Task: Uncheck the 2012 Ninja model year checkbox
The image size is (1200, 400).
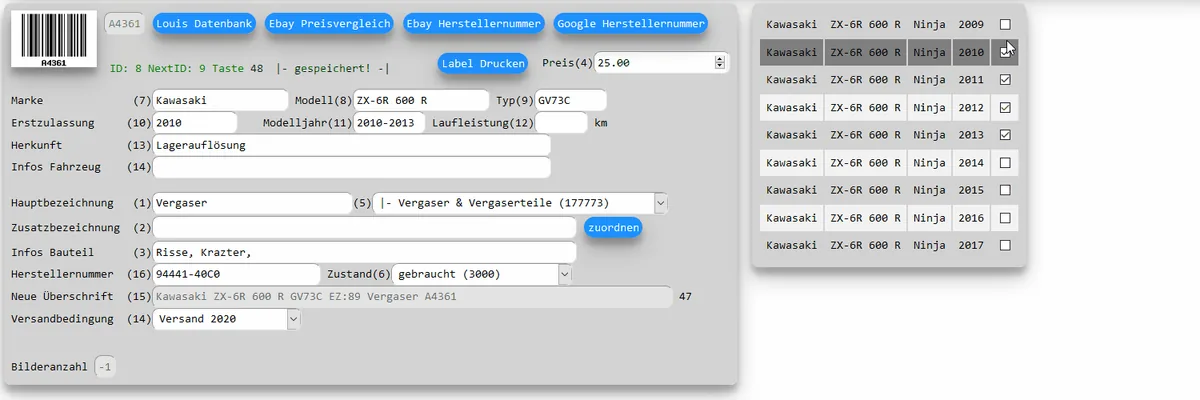Action: [x=1005, y=107]
